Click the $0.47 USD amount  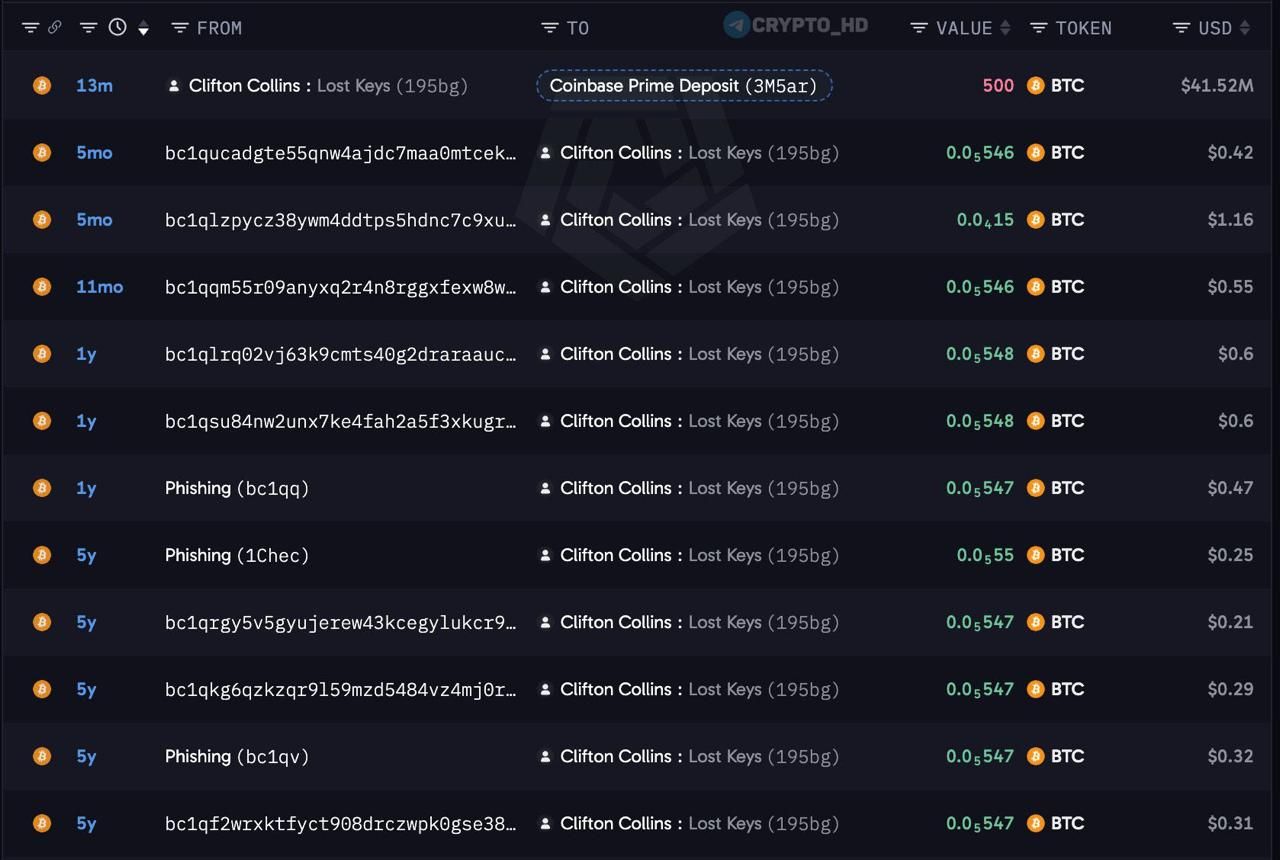point(1230,488)
